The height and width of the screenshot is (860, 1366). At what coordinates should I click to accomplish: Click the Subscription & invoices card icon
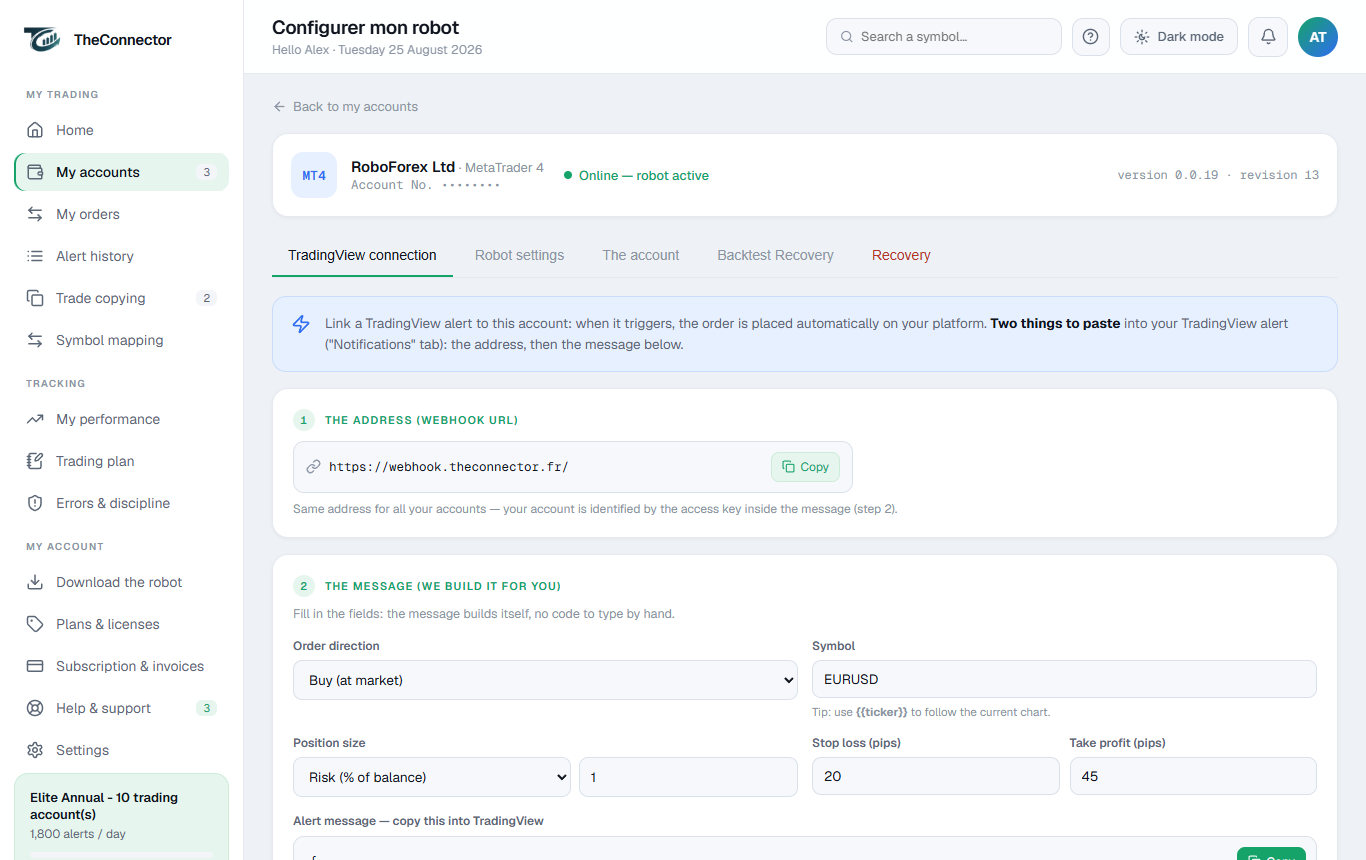coord(35,666)
